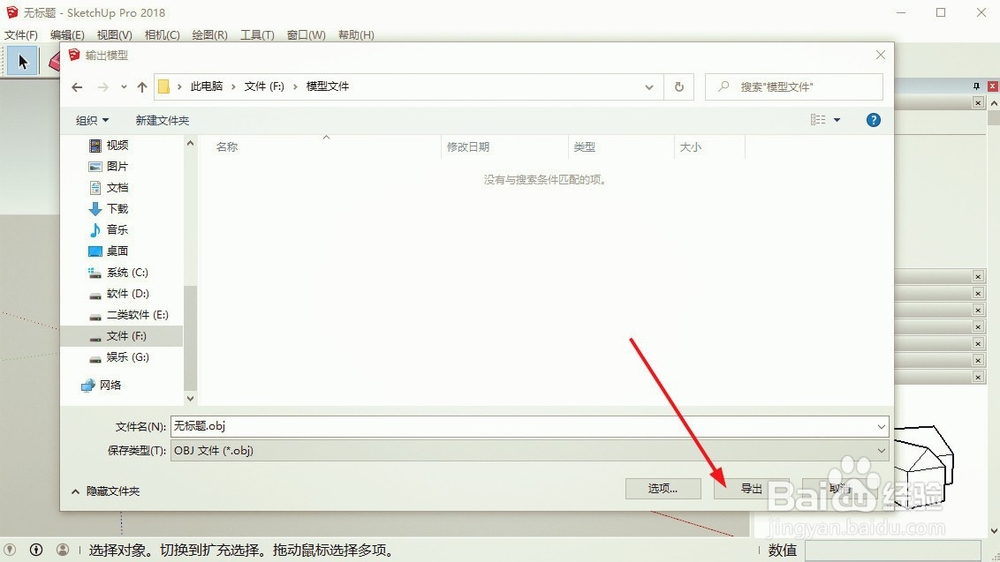Click the pin icon on SketchUp tray

click(976, 86)
